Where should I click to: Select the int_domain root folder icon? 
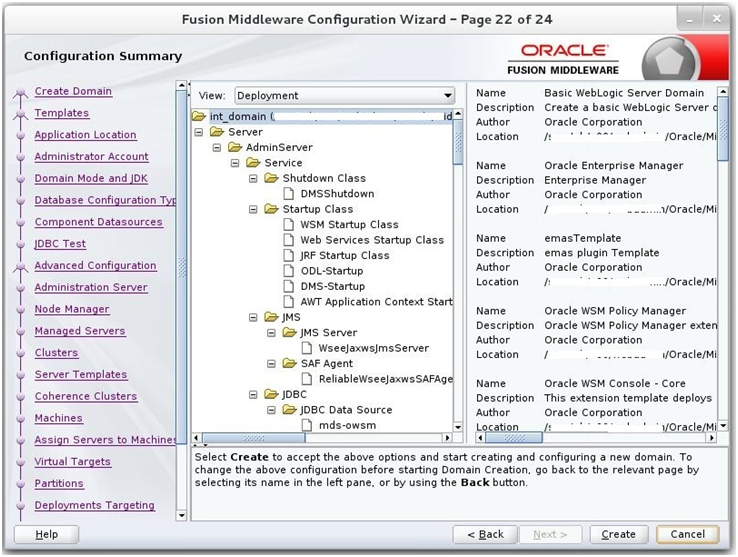tap(199, 116)
